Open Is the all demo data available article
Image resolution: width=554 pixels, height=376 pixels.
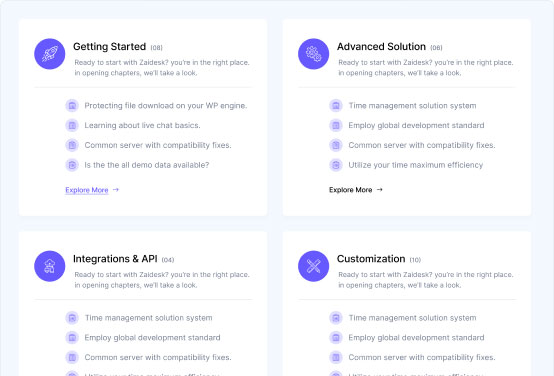pyautogui.click(x=147, y=165)
